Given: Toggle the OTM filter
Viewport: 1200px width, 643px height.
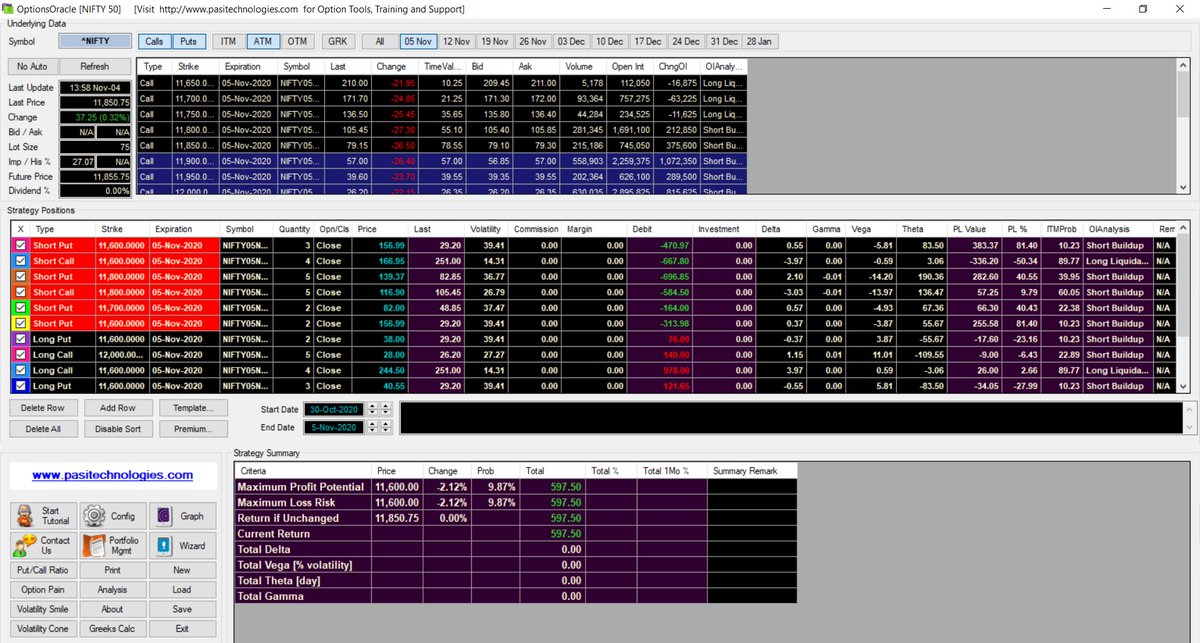Looking at the screenshot, I should tap(297, 41).
